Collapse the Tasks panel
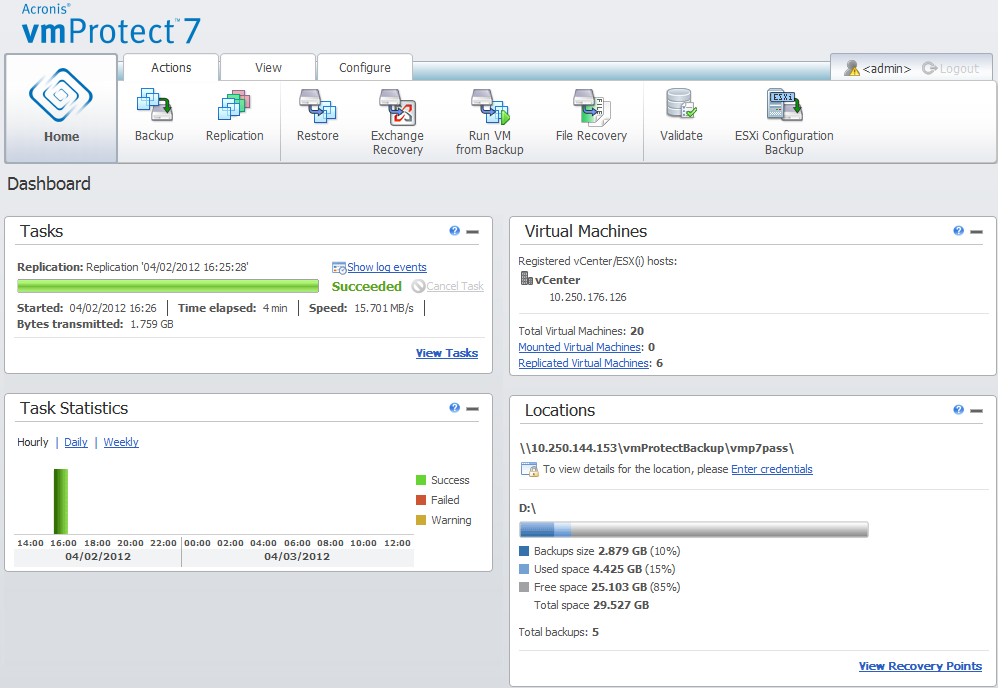The height and width of the screenshot is (688, 998). click(x=472, y=230)
